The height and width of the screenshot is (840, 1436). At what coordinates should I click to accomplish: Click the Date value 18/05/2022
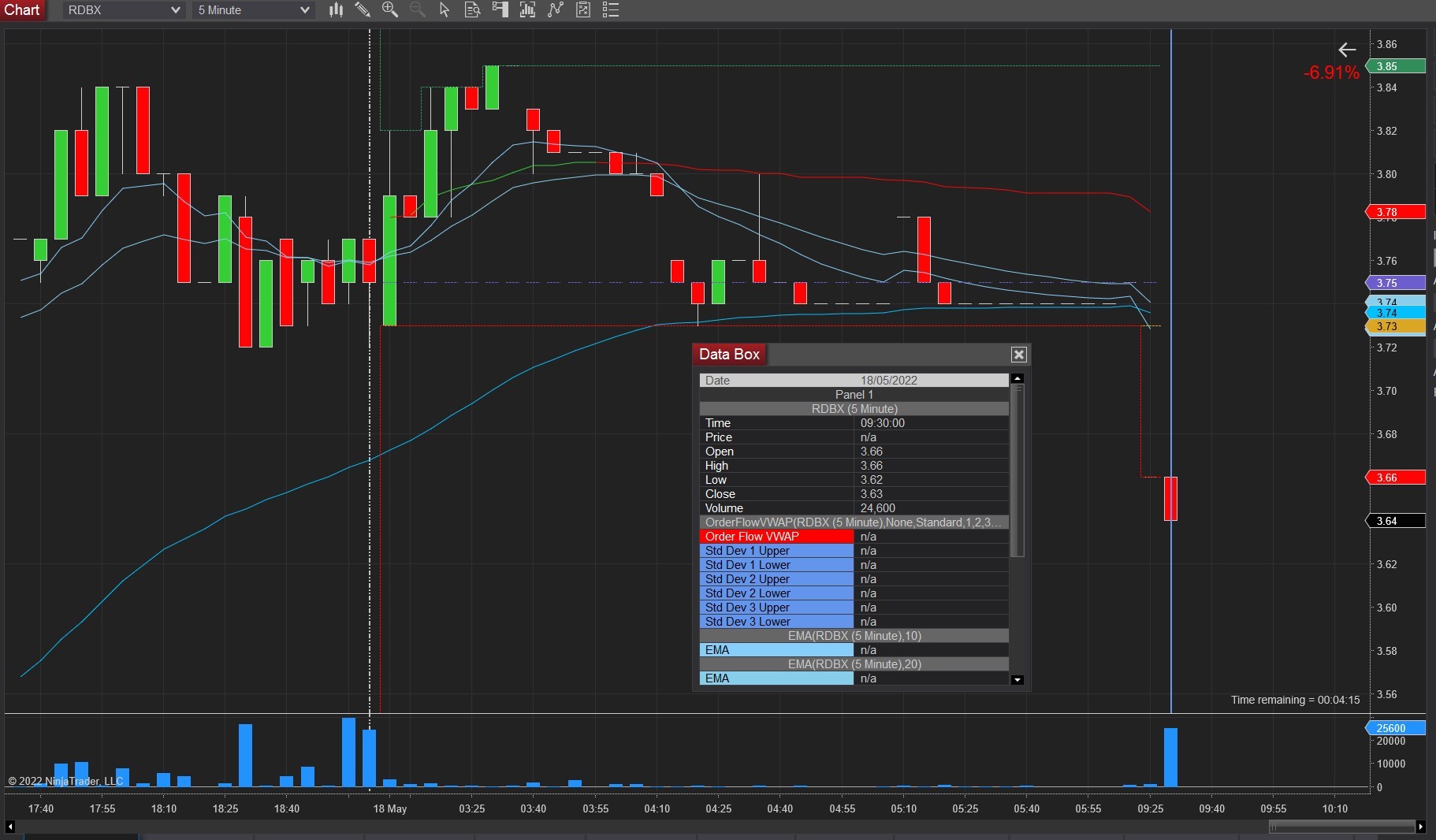(889, 381)
